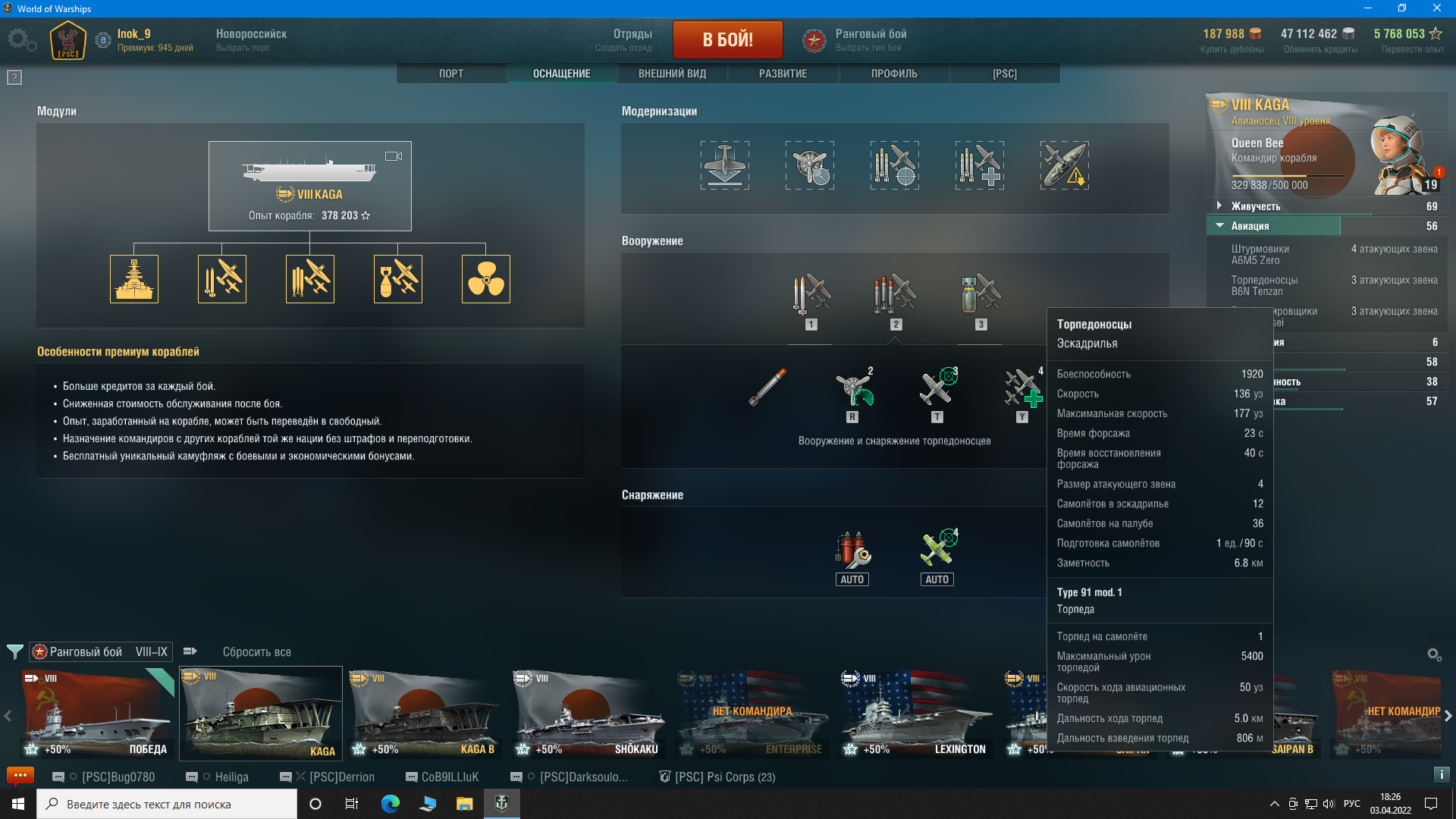The image size is (1456, 819).
Task: Collapse the Авиация parameter section
Action: (1326, 226)
